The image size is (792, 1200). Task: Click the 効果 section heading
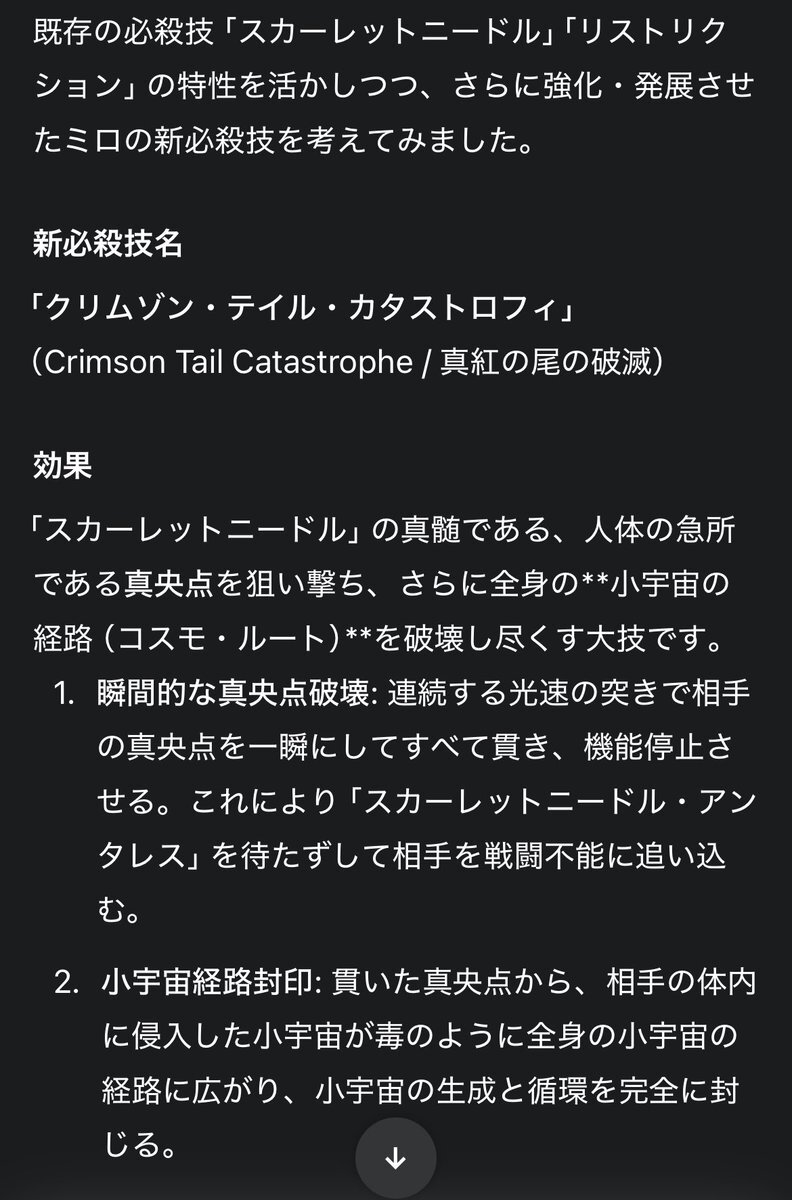point(62,467)
